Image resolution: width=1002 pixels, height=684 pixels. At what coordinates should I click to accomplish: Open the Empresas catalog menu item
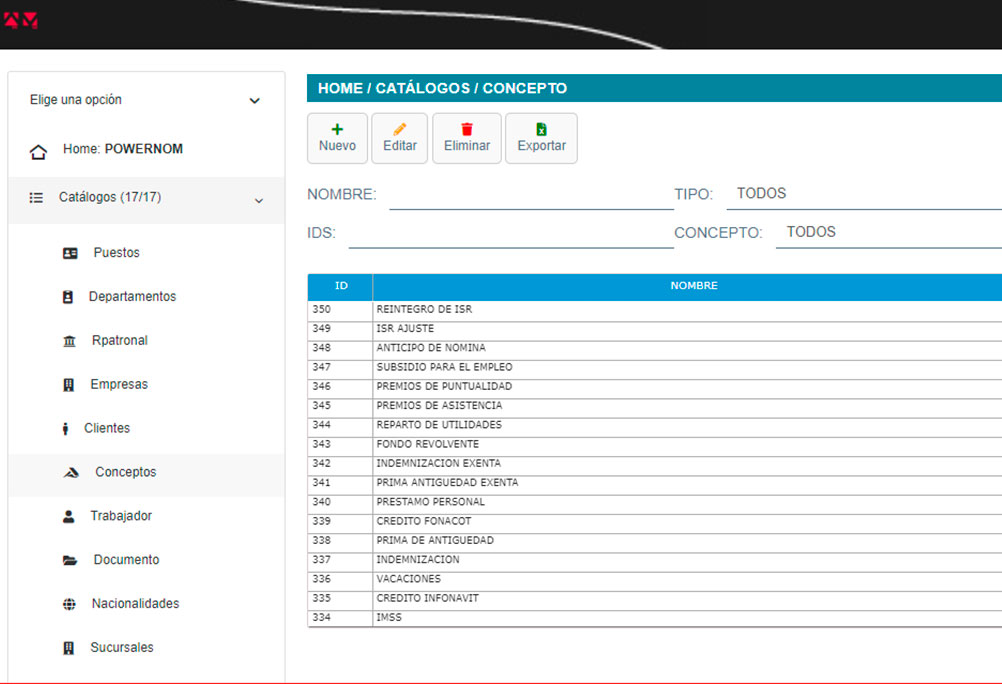119,385
